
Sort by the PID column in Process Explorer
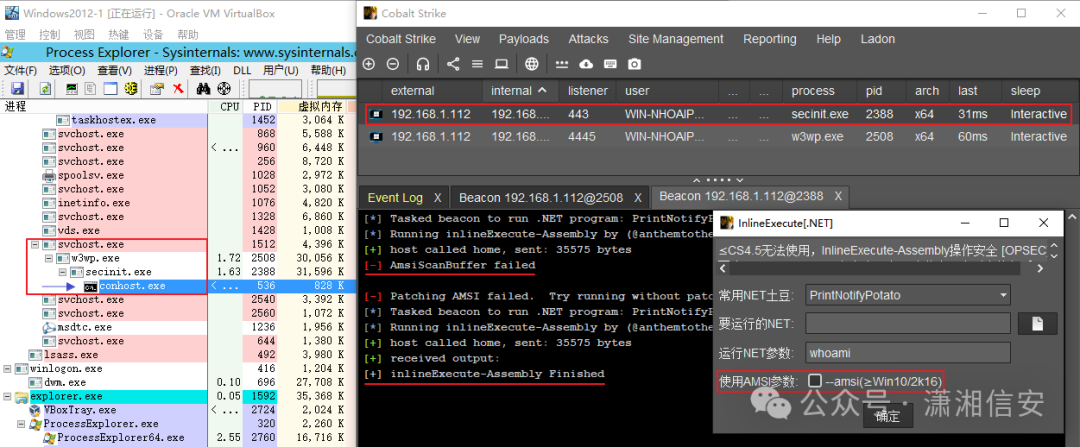[260, 107]
